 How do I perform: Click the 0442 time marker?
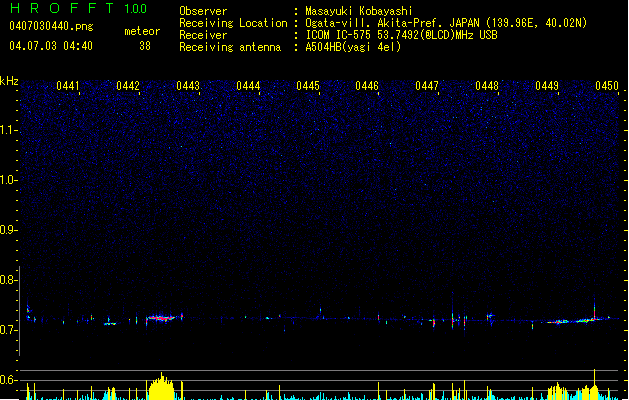click(128, 86)
